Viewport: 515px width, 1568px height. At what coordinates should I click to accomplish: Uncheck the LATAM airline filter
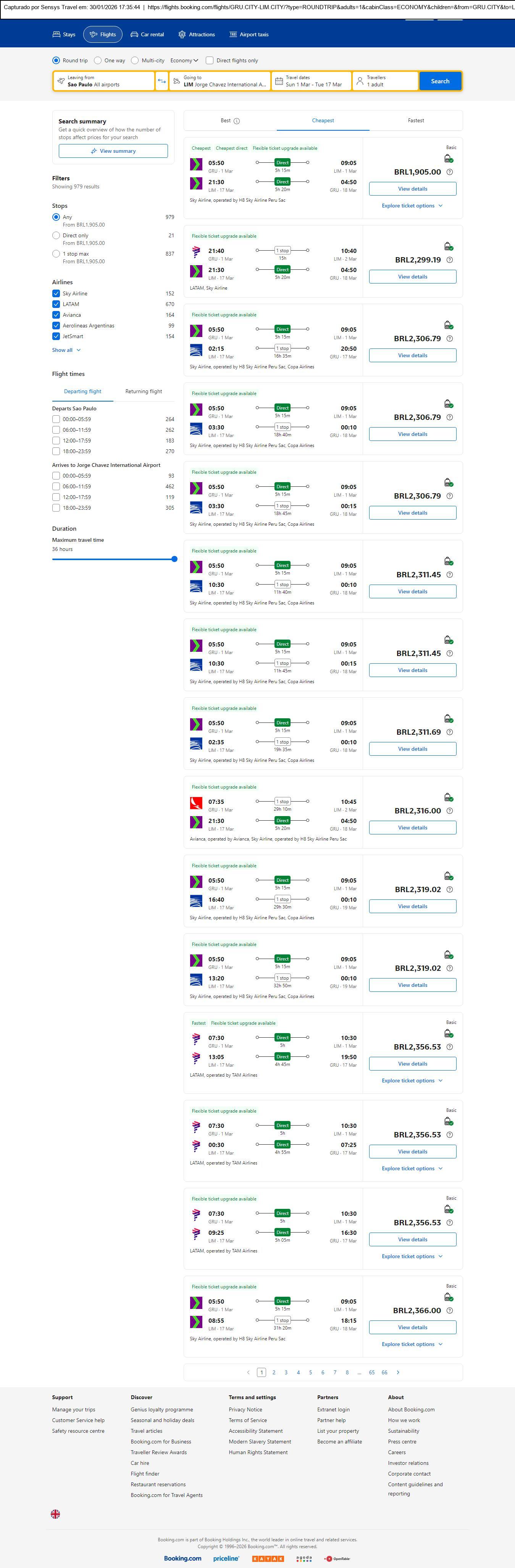pyautogui.click(x=56, y=305)
